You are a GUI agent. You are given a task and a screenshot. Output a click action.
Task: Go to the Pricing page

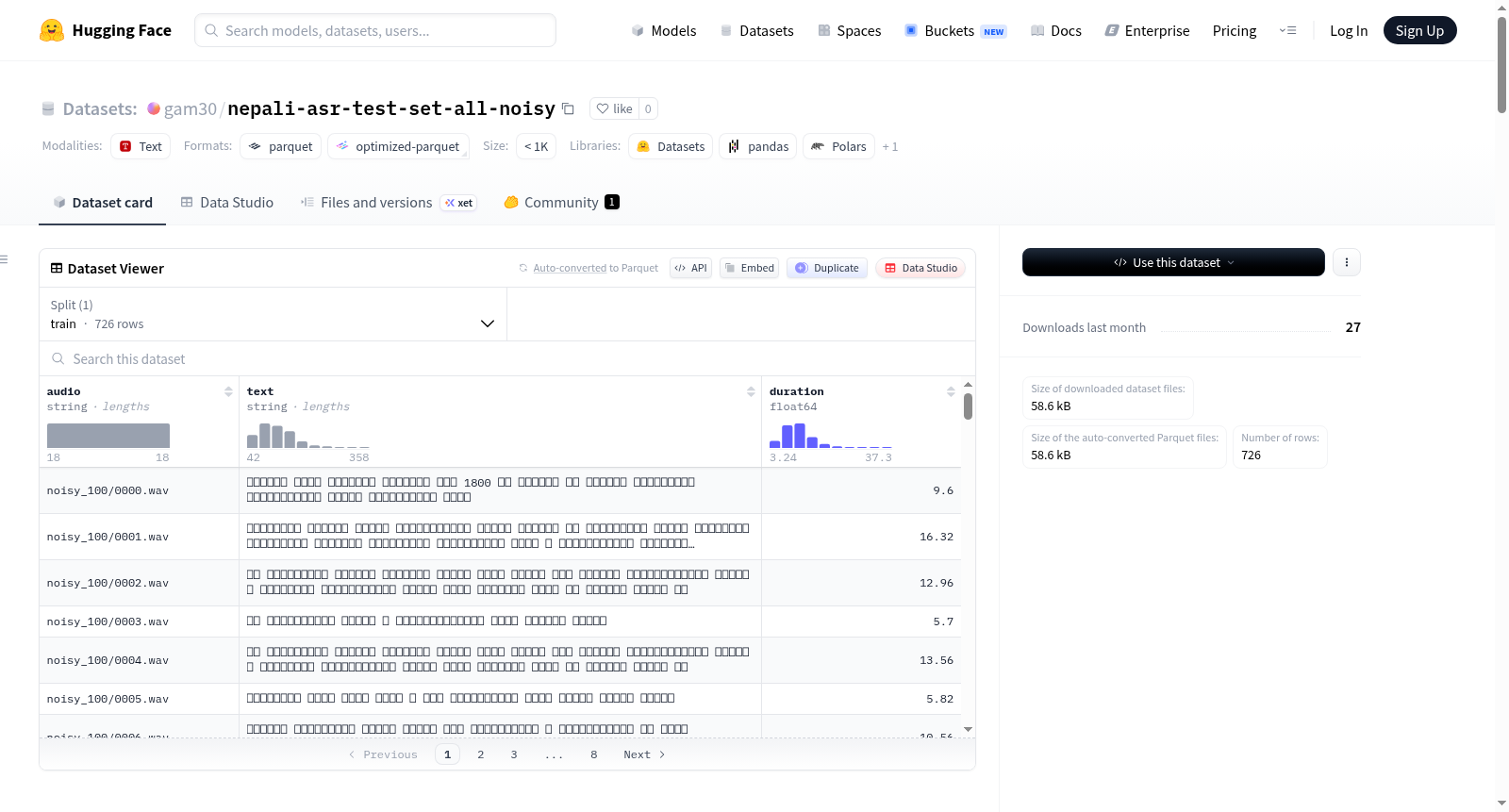point(1235,30)
